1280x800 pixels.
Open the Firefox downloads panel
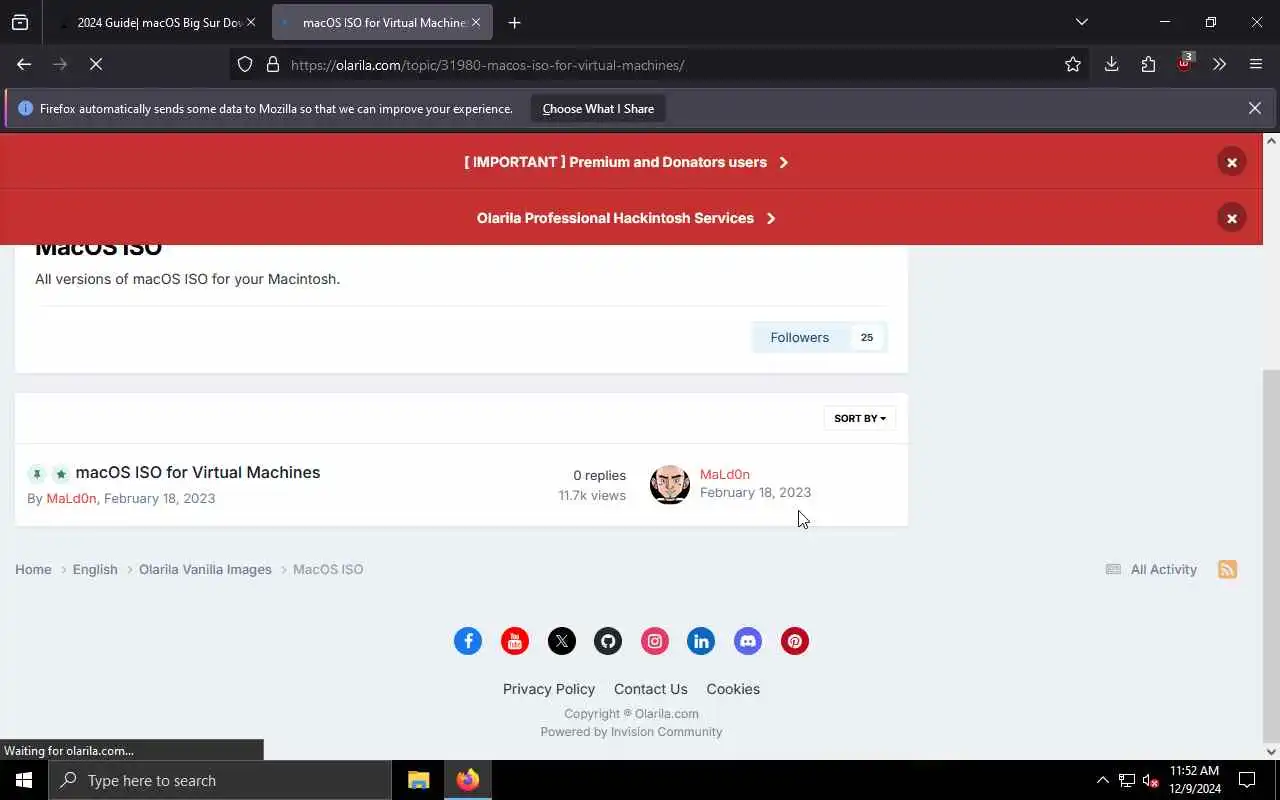point(1111,64)
